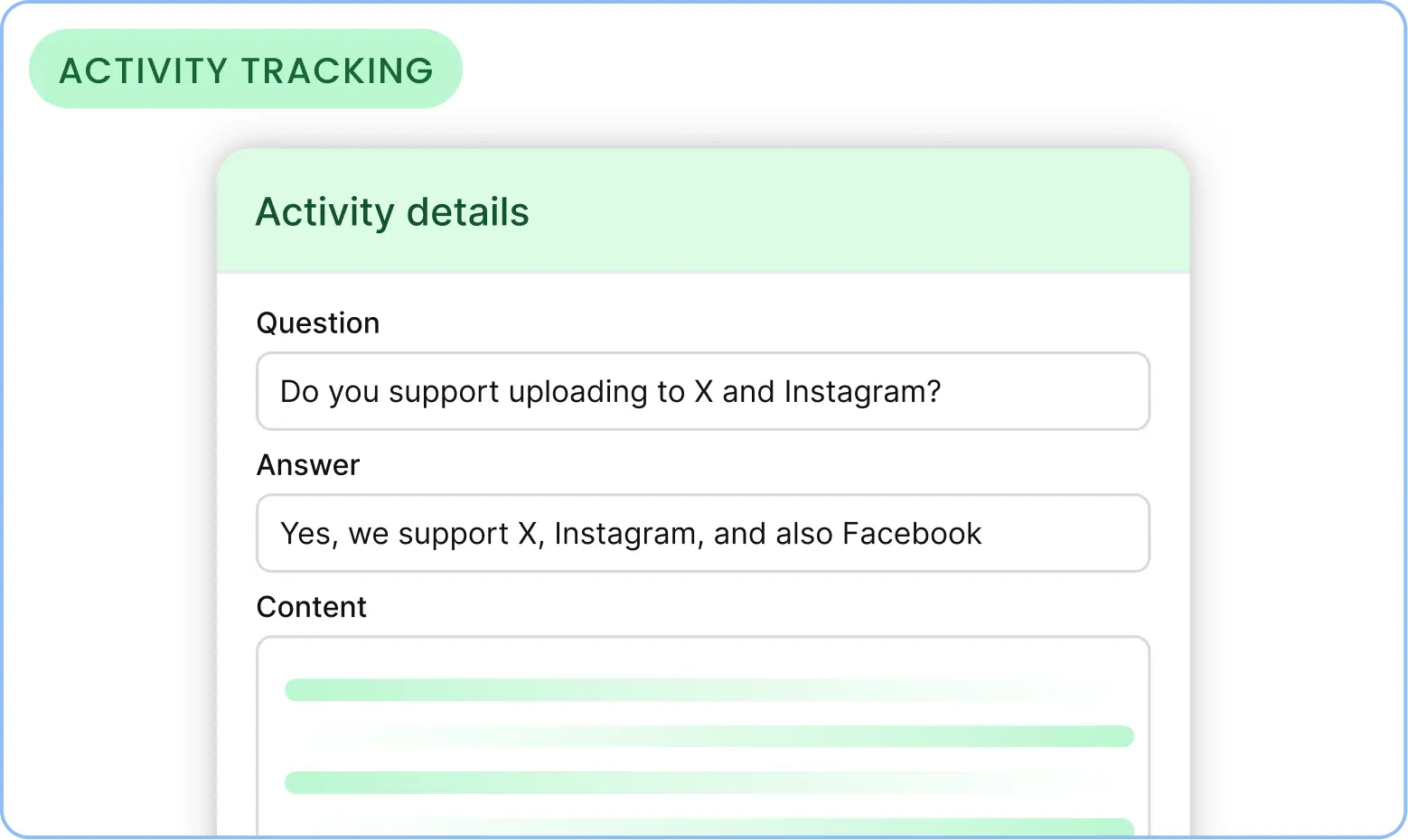Click the Question field label
Image resolution: width=1408 pixels, height=840 pixels.
coord(318,322)
